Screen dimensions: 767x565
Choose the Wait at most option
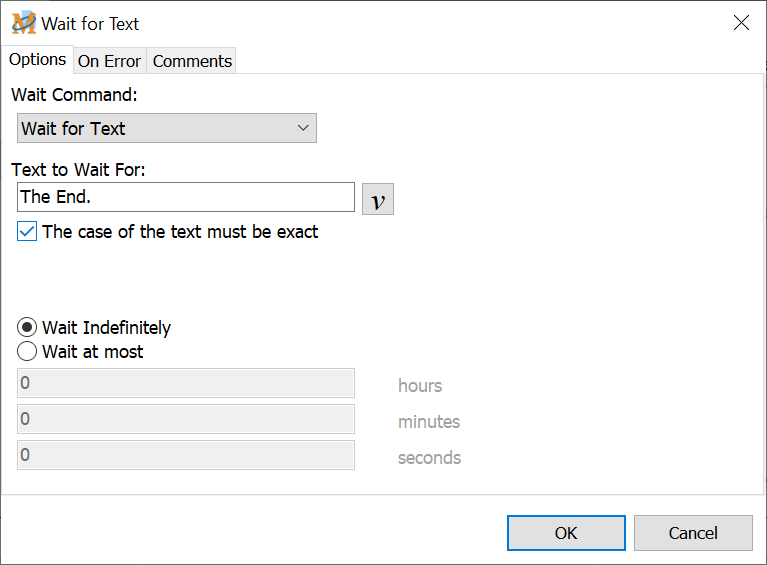click(28, 352)
